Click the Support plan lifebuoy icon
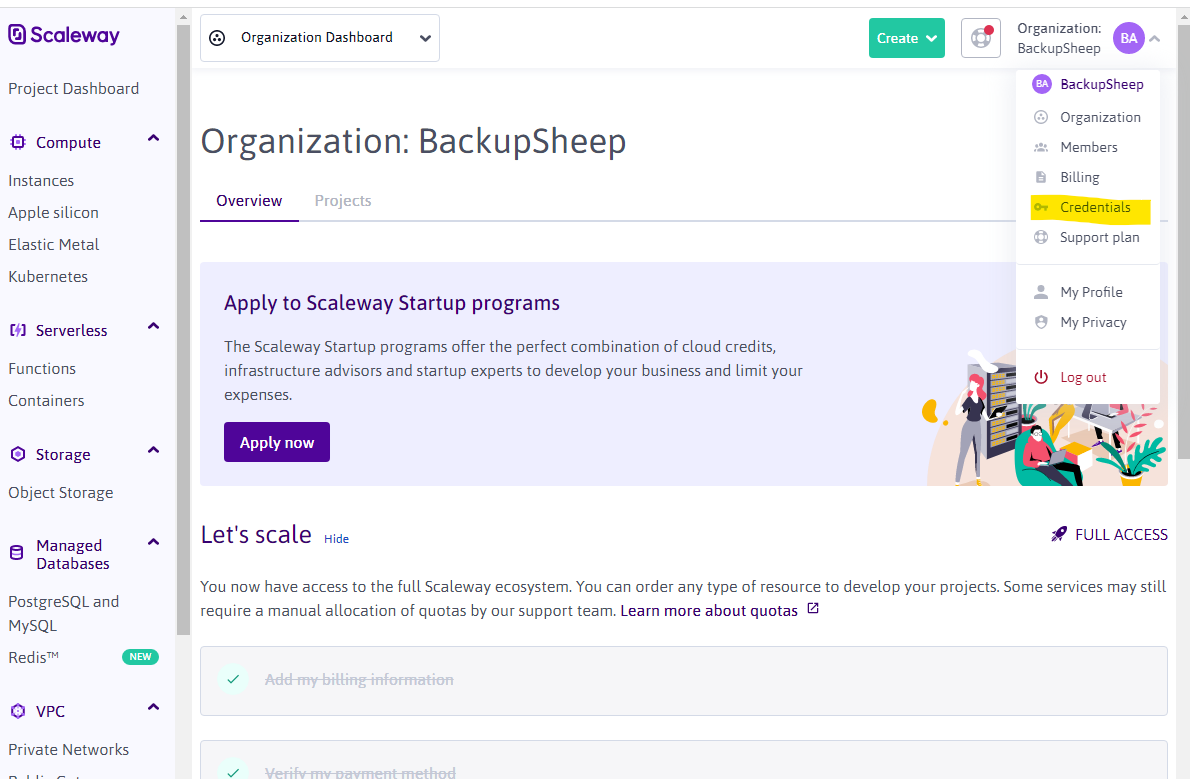The height and width of the screenshot is (779, 1190). (x=1041, y=237)
